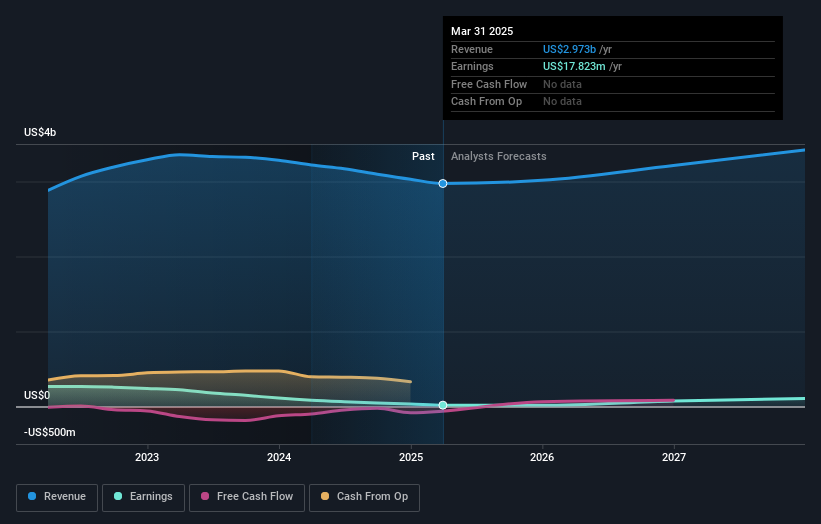Click the Analysts Forecasts label

pos(498,156)
